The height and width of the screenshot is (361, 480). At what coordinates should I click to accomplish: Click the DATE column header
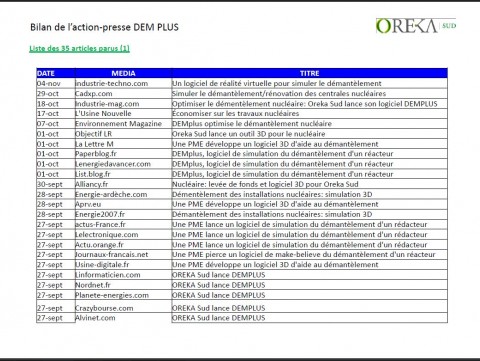(x=56, y=73)
